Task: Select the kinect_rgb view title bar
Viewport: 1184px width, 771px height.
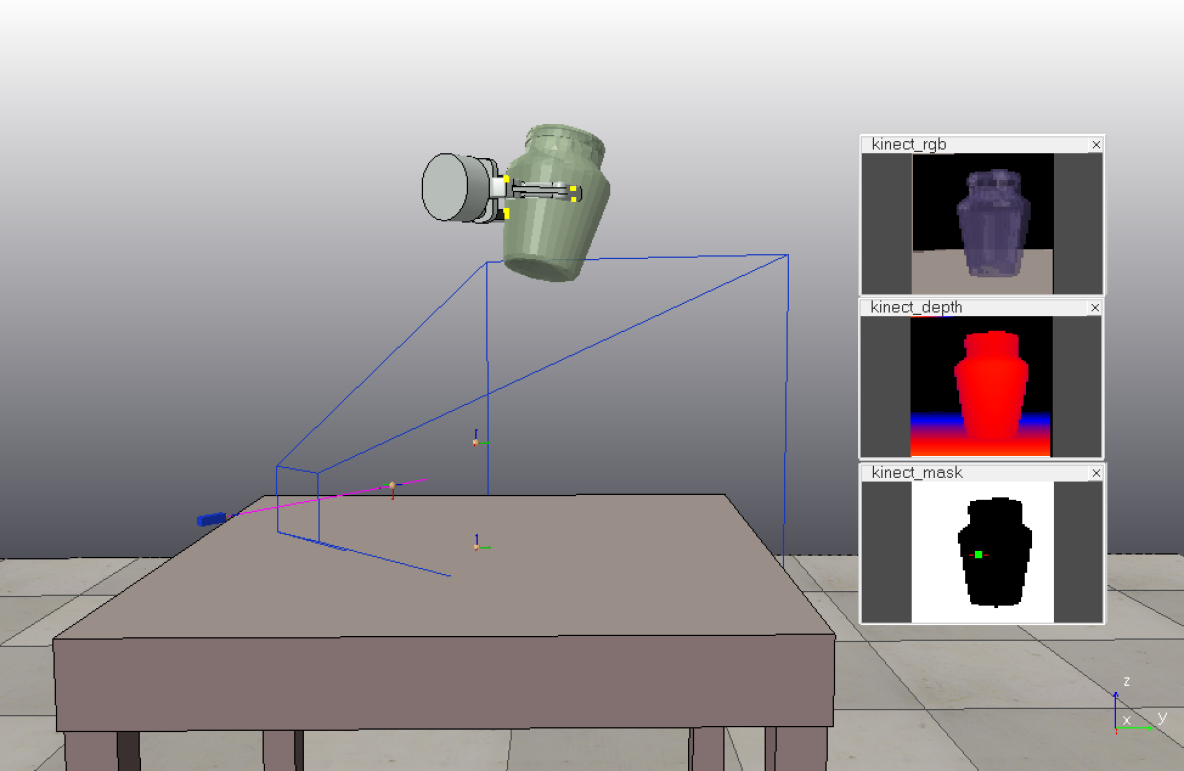Action: point(982,144)
